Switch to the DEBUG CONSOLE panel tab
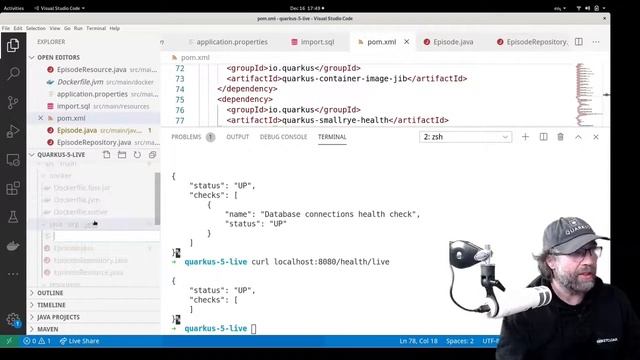The width and height of the screenshot is (640, 360). tap(283, 137)
